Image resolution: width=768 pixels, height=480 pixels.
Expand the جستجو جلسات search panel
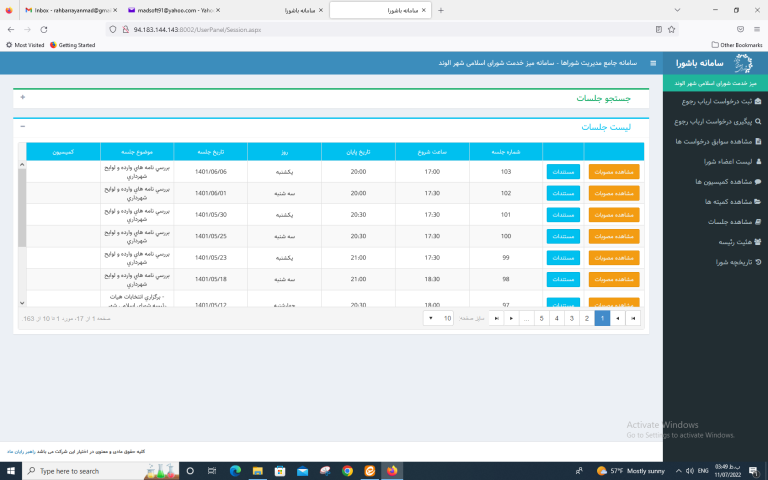(x=23, y=98)
